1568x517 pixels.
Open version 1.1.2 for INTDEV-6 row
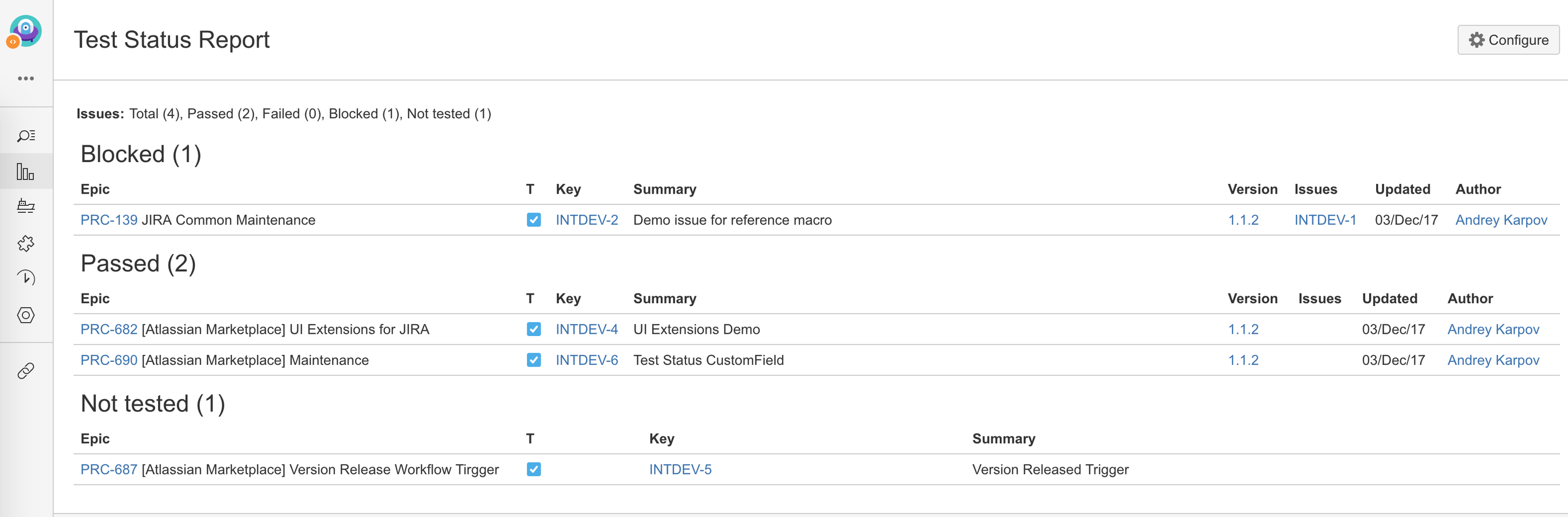pyautogui.click(x=1243, y=360)
